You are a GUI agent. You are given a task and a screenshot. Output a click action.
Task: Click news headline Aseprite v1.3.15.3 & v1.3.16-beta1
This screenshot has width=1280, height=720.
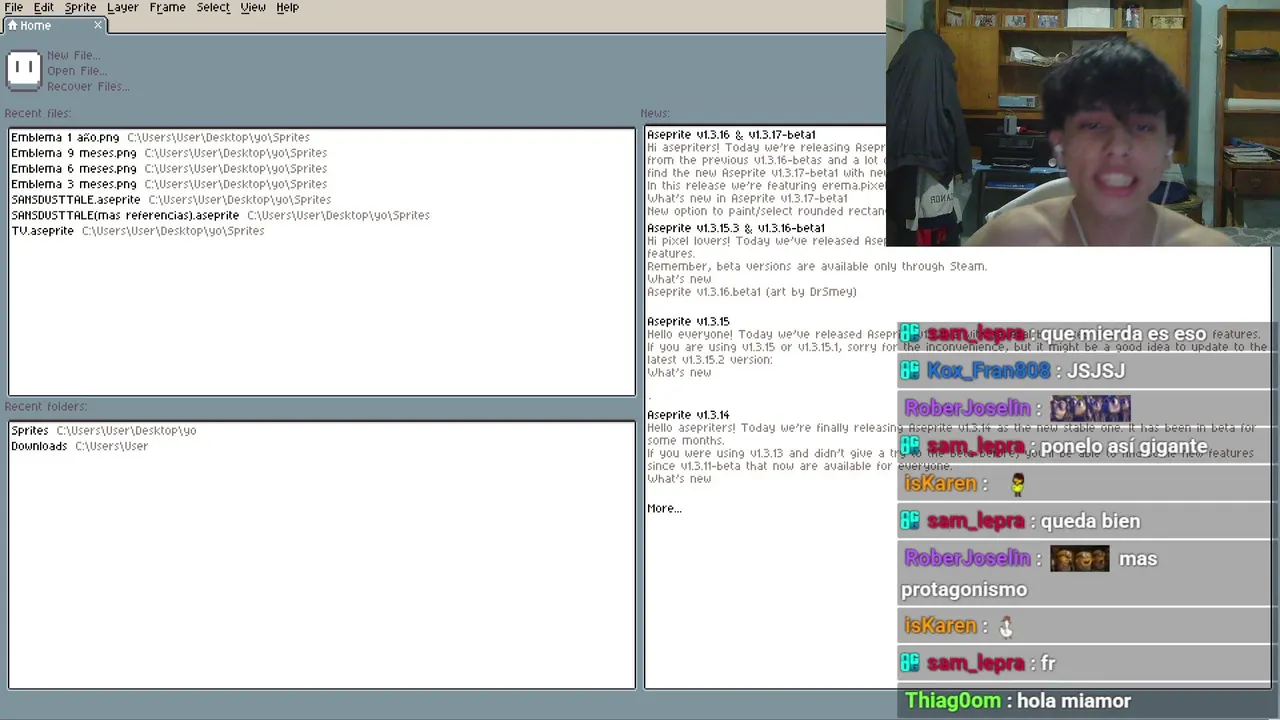click(x=736, y=228)
